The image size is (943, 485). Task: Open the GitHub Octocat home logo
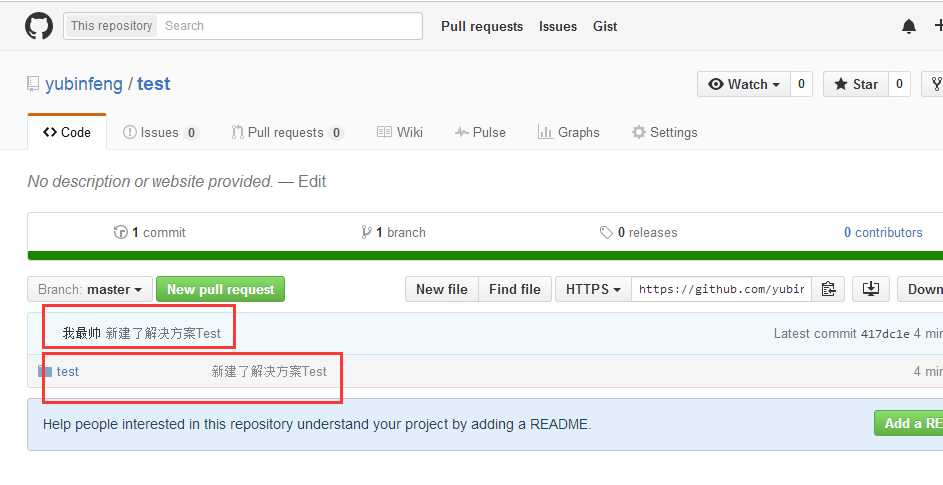39,26
